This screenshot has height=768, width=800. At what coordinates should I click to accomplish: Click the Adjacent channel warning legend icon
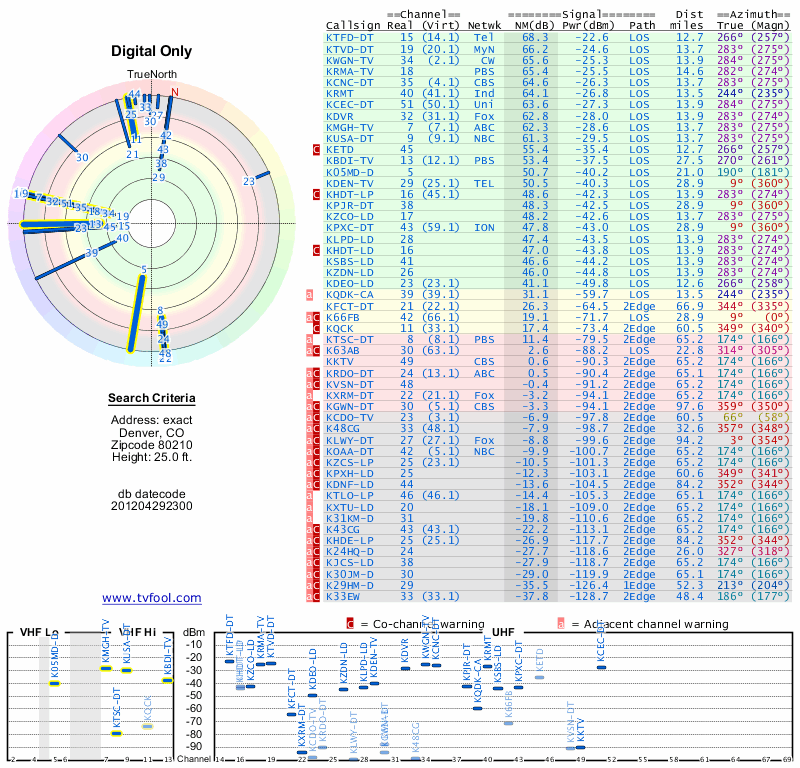(561, 624)
